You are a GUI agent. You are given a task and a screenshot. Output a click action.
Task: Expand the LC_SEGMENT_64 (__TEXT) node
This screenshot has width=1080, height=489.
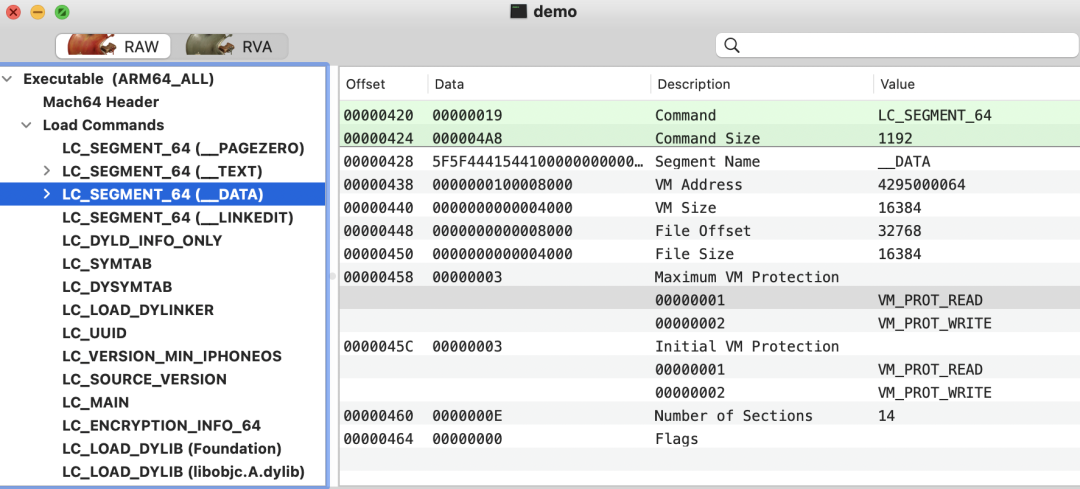point(46,171)
